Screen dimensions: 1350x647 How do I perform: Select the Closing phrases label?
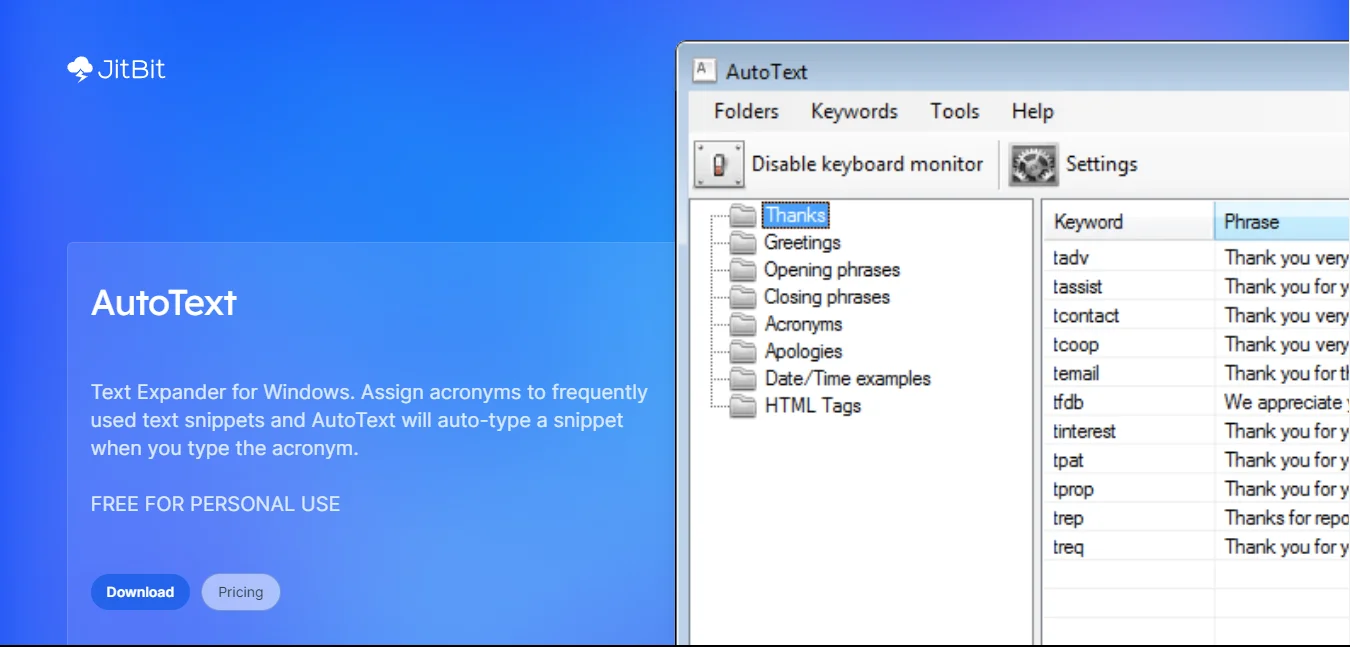point(826,297)
